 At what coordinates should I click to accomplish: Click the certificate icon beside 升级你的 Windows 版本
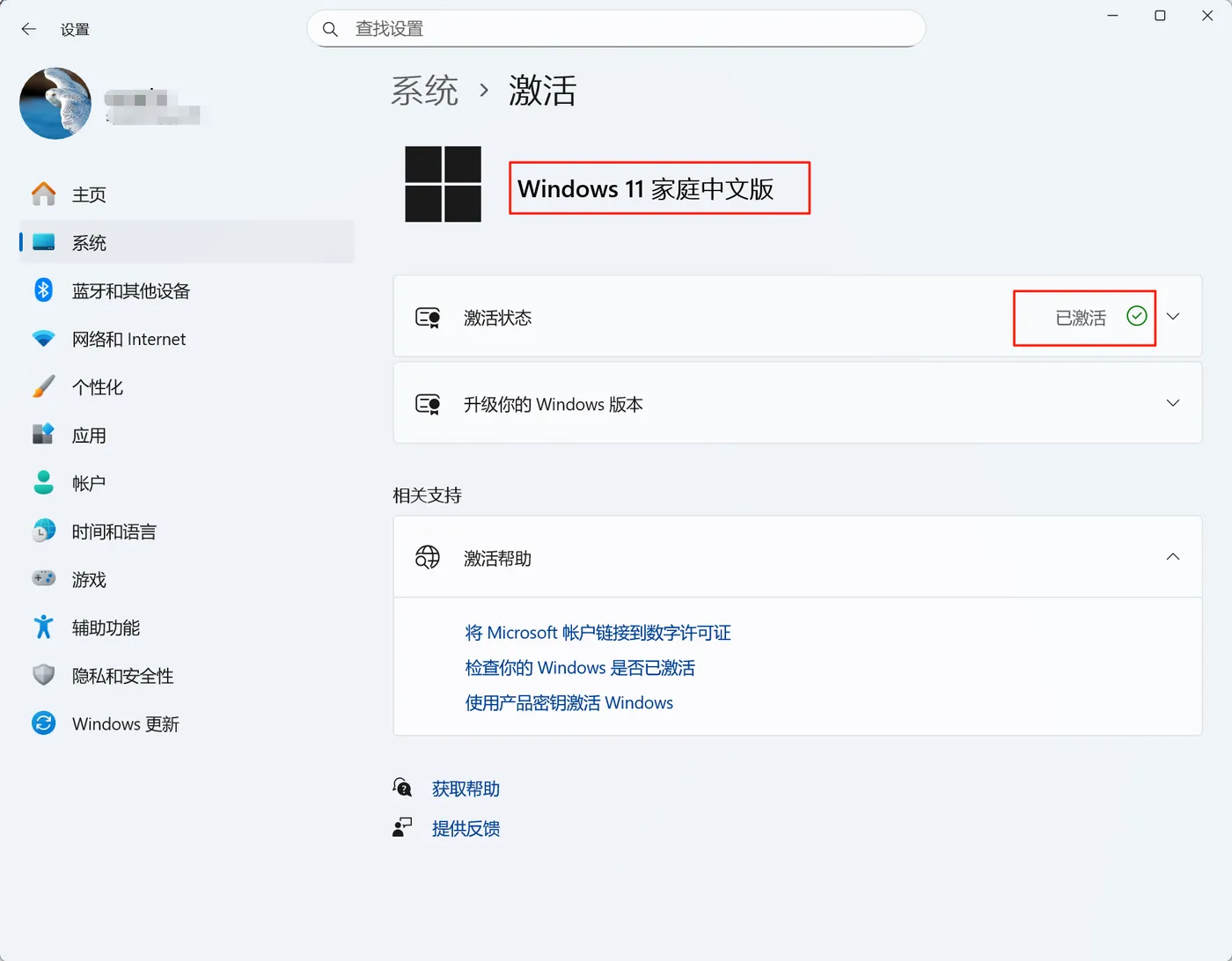point(428,404)
